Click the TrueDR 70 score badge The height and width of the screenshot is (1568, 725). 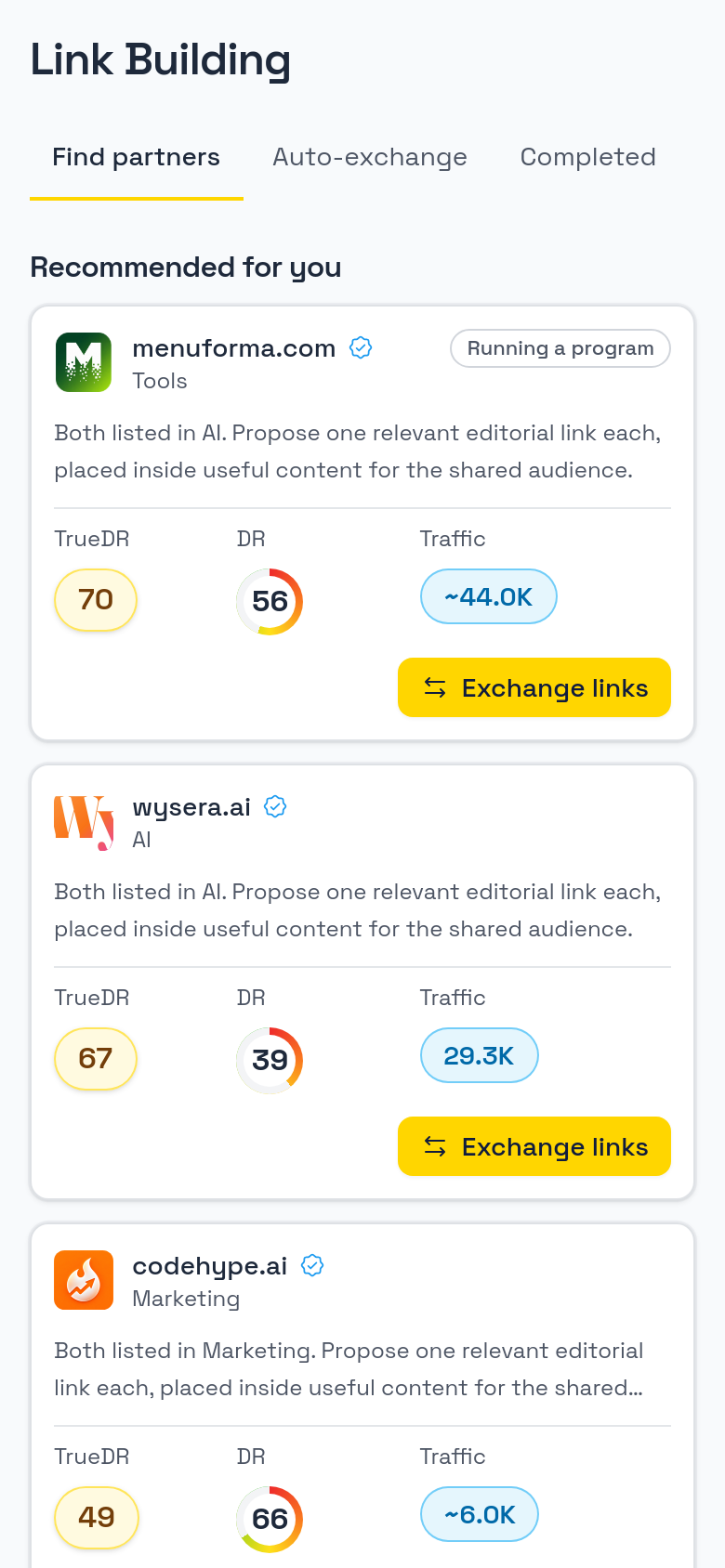(x=96, y=599)
